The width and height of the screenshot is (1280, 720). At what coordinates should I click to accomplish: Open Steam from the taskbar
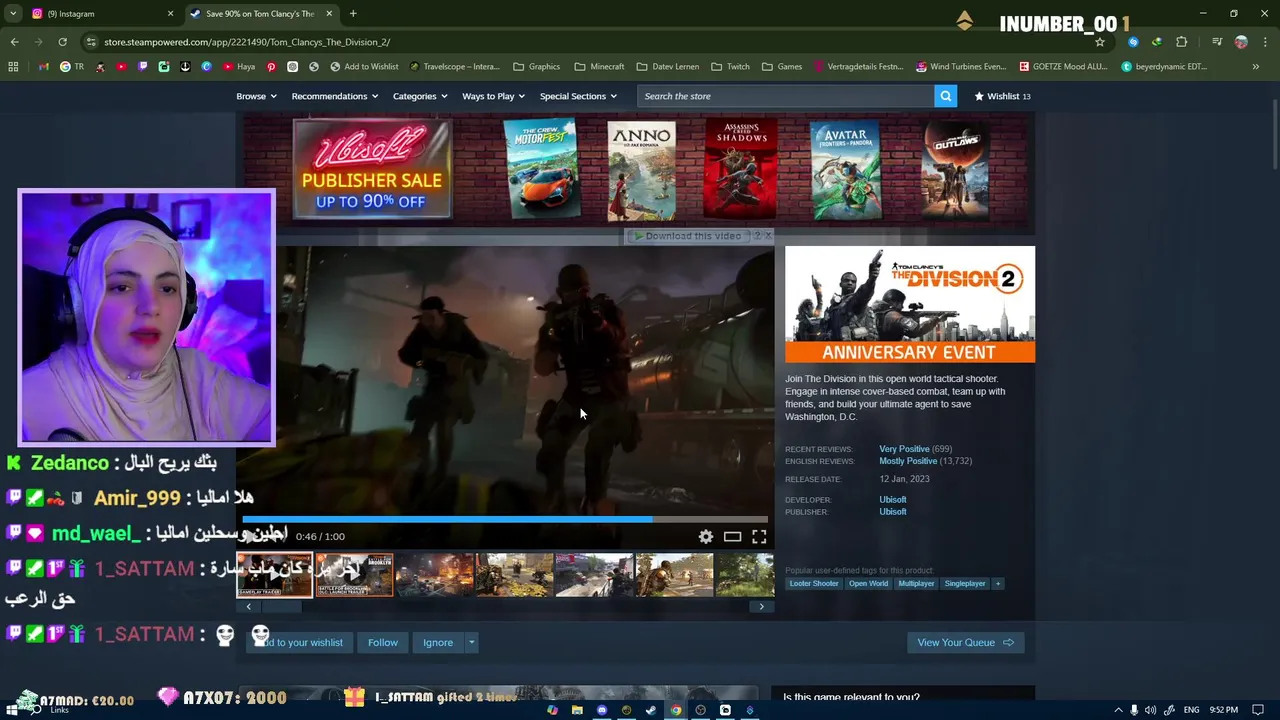[651, 710]
